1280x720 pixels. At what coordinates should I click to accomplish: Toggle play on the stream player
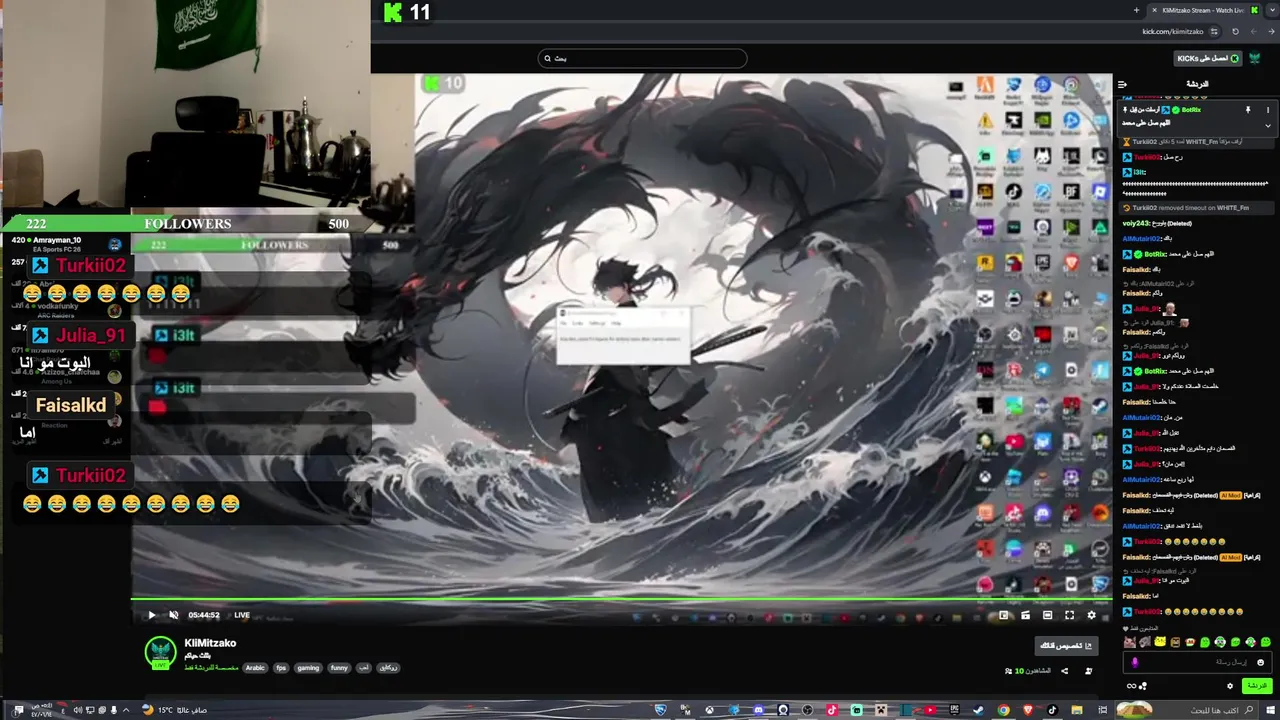(151, 615)
